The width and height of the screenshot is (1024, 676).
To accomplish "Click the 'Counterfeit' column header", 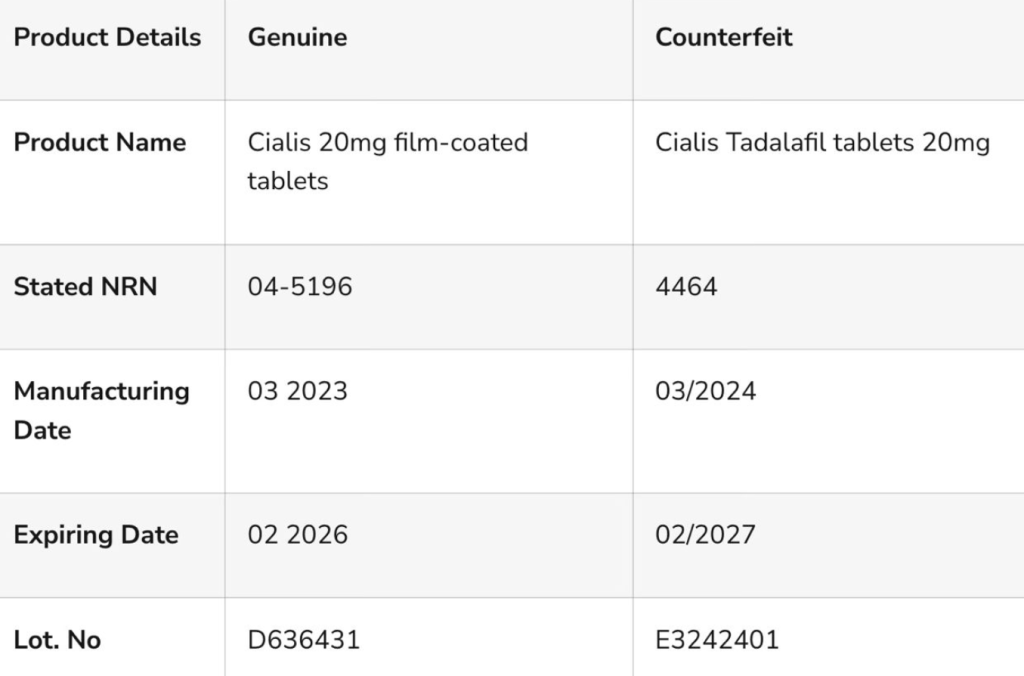I will (x=723, y=38).
